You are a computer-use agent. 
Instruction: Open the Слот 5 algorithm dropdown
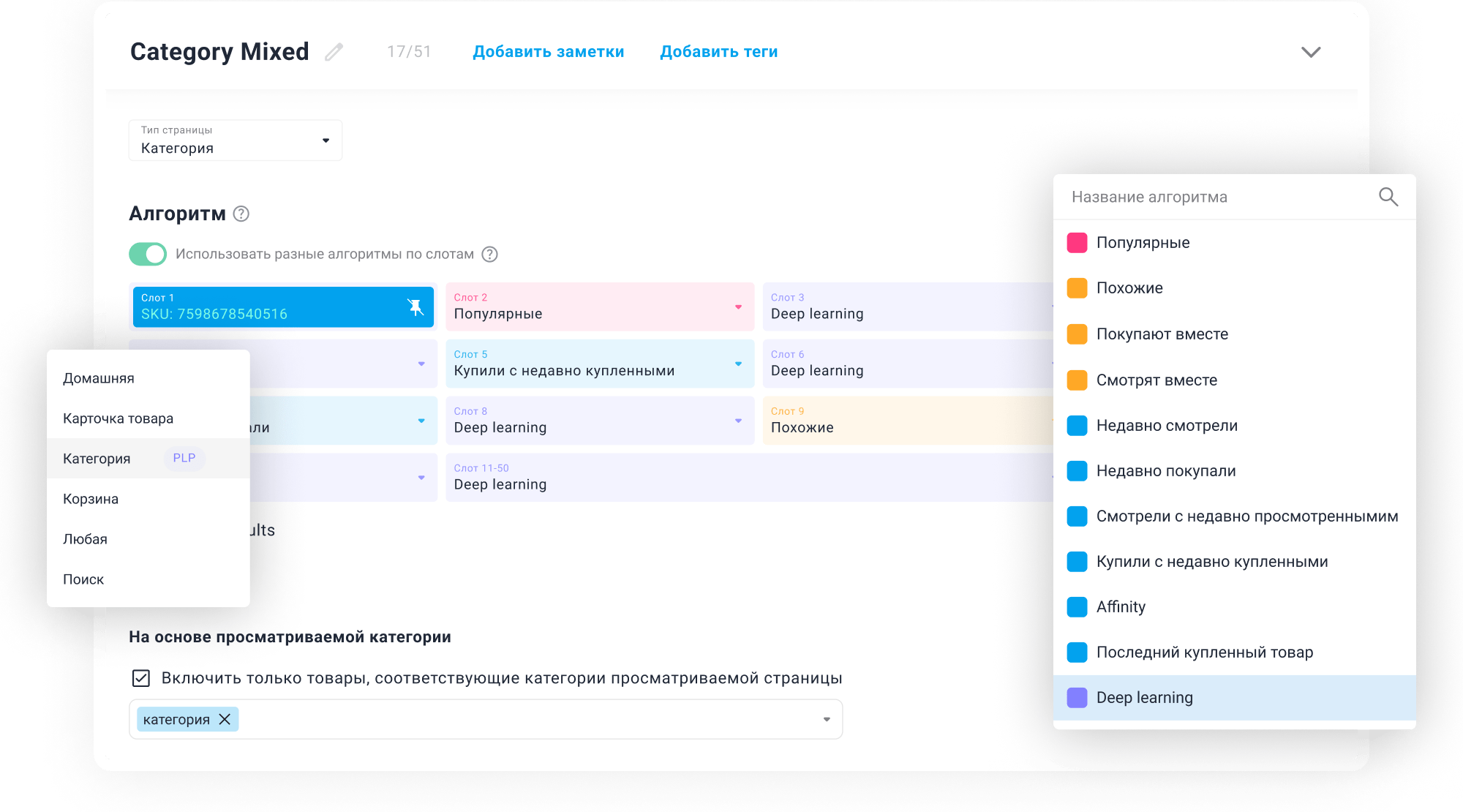[738, 364]
